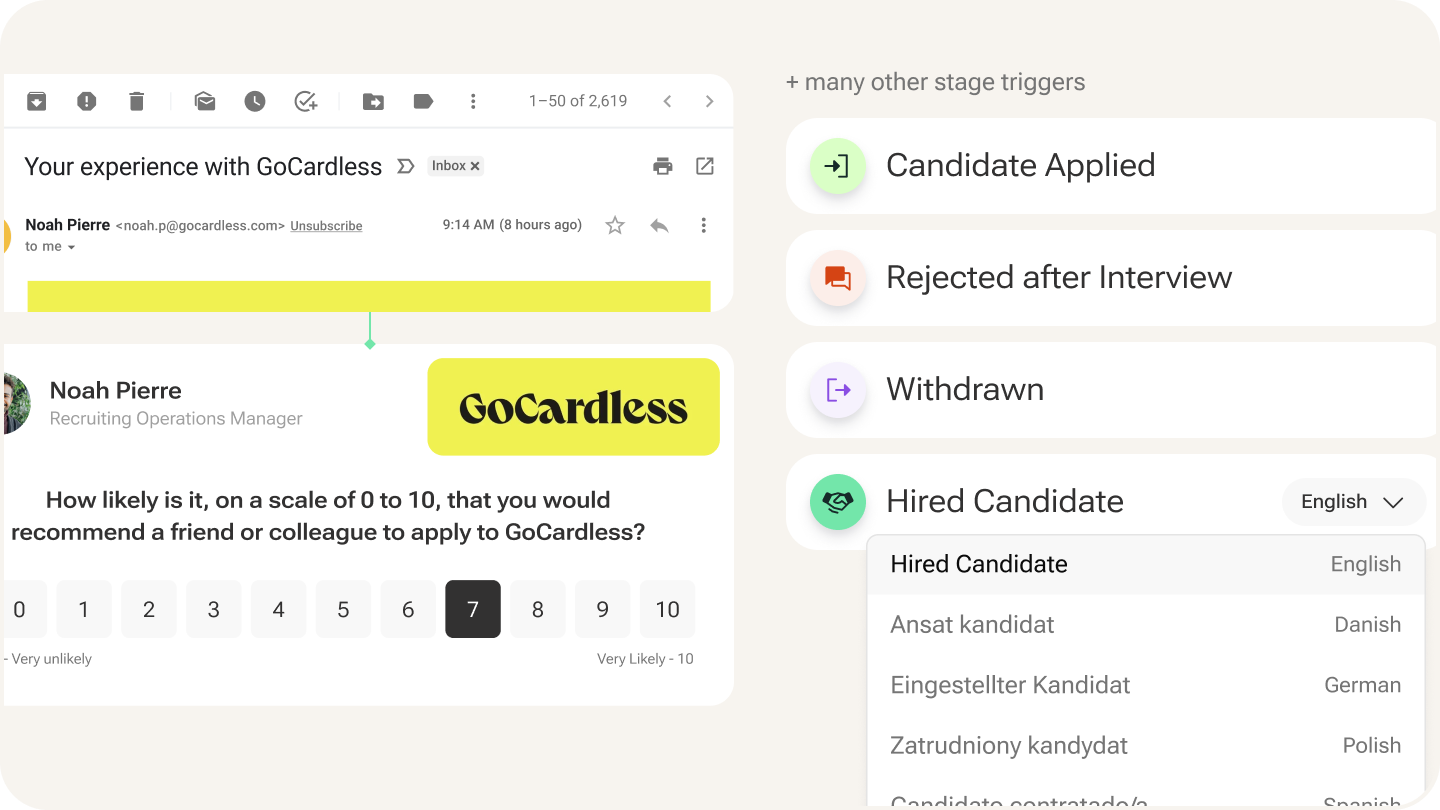Screen dimensions: 1440x810
Task: Remove the Inbox label from email
Action: coord(475,166)
